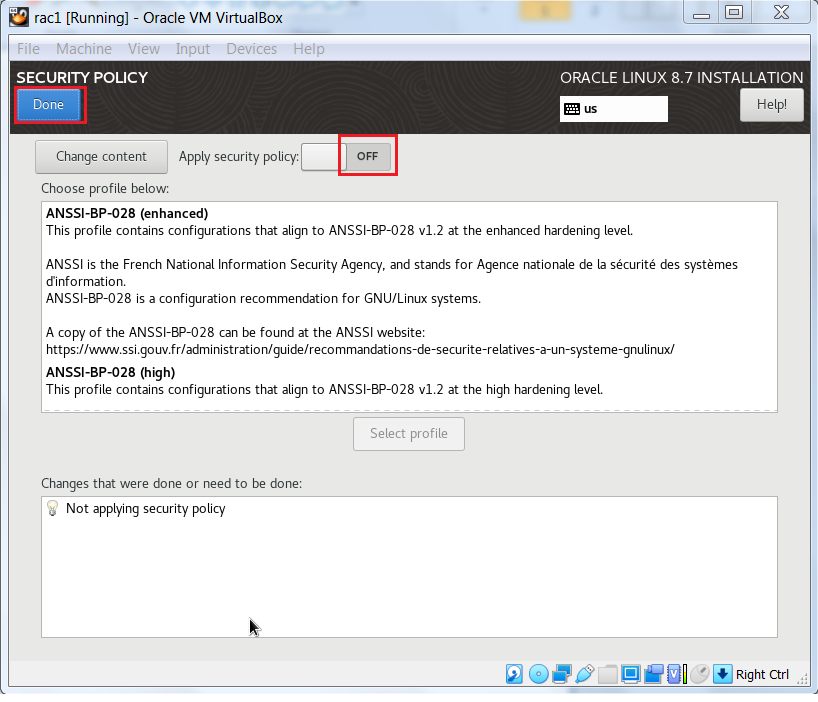The width and height of the screenshot is (818, 702).
Task: Open the Help menu
Action: coord(309,49)
